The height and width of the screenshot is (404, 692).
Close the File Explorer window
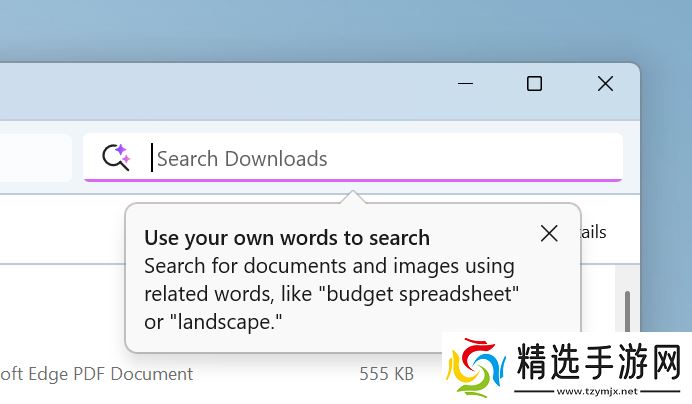click(605, 84)
